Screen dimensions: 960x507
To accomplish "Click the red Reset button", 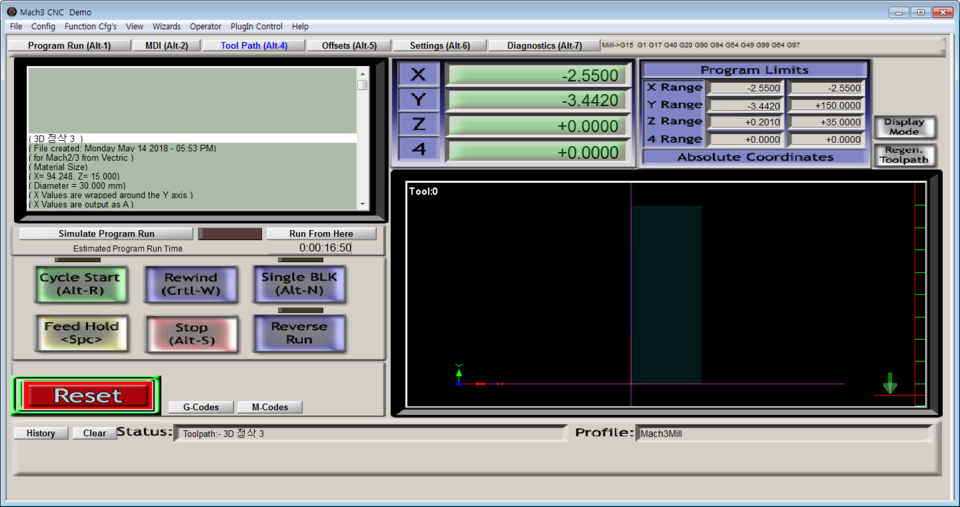I will (x=87, y=396).
